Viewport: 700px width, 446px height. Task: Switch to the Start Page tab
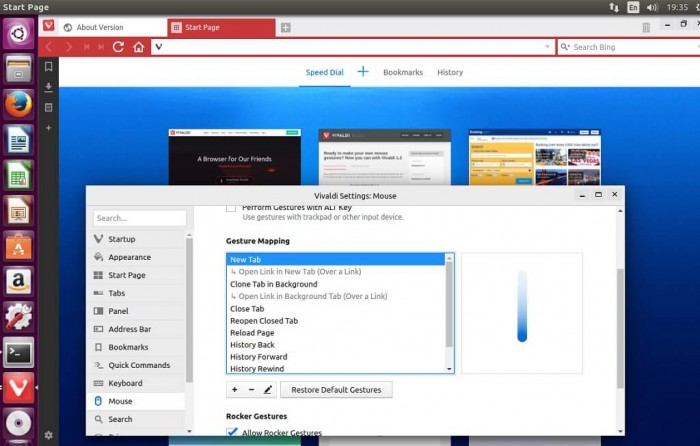coord(221,27)
